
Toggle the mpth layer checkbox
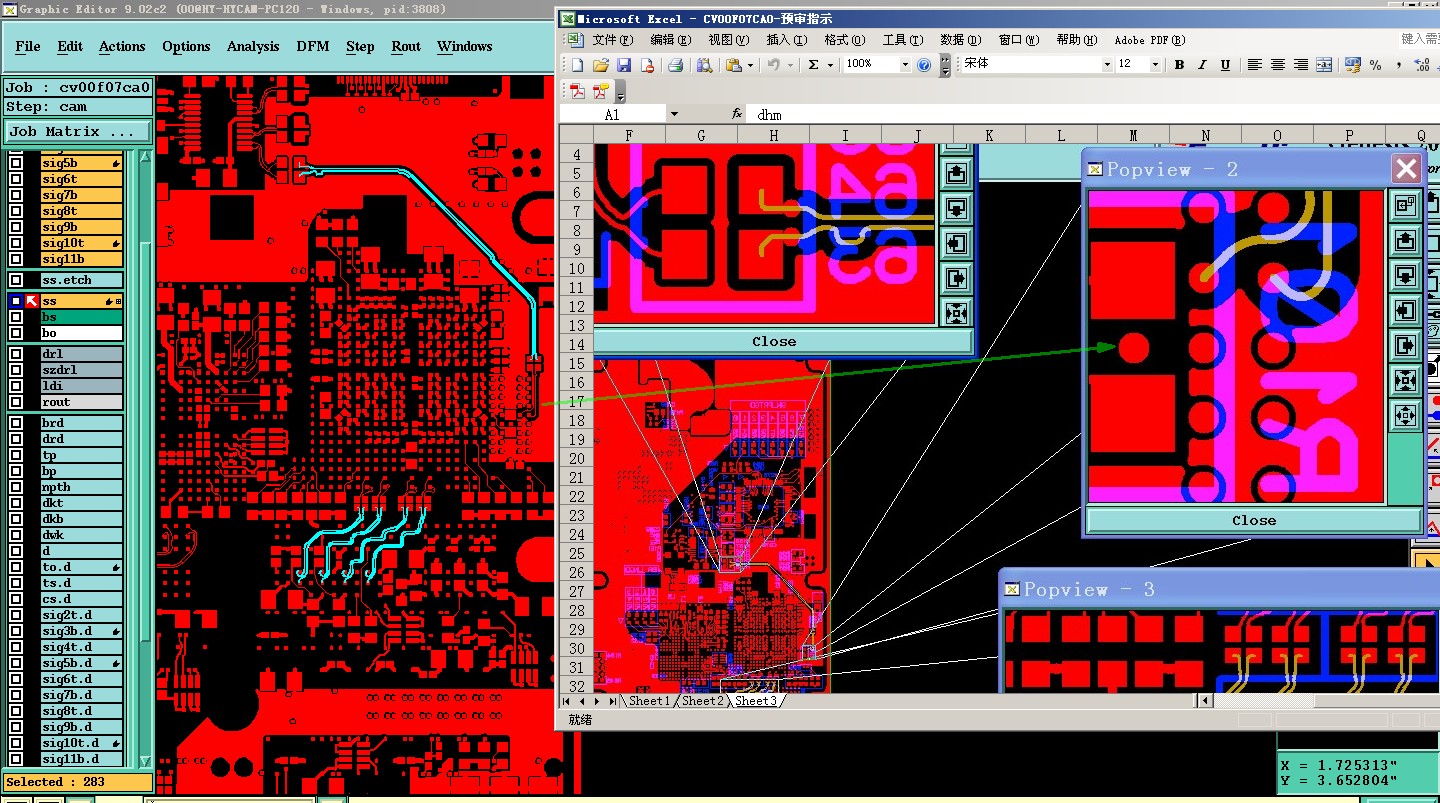16,487
